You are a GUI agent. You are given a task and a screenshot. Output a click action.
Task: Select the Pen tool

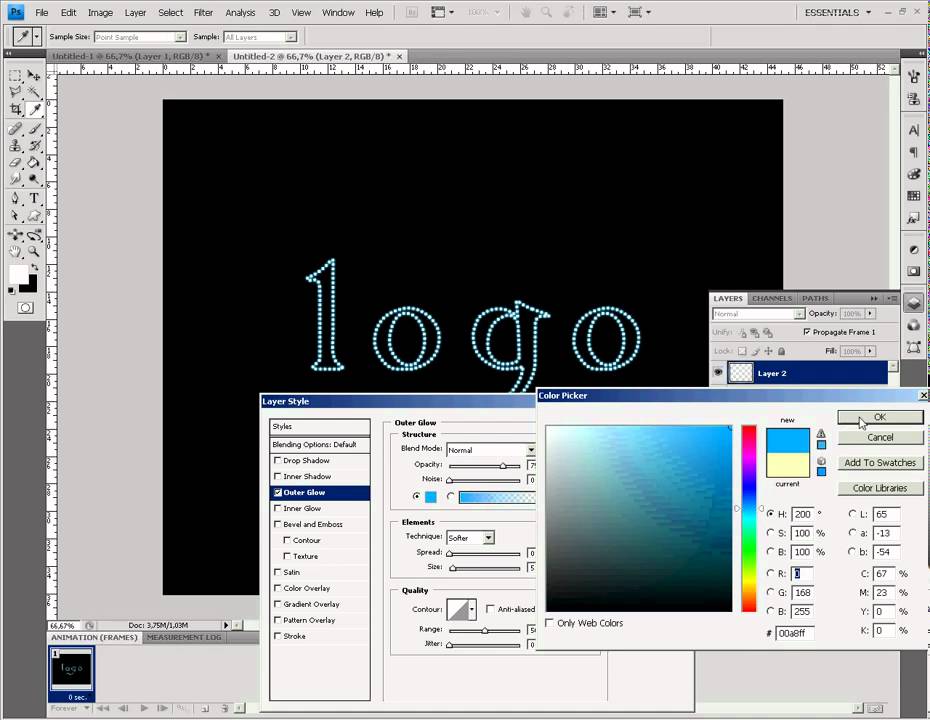(15, 198)
